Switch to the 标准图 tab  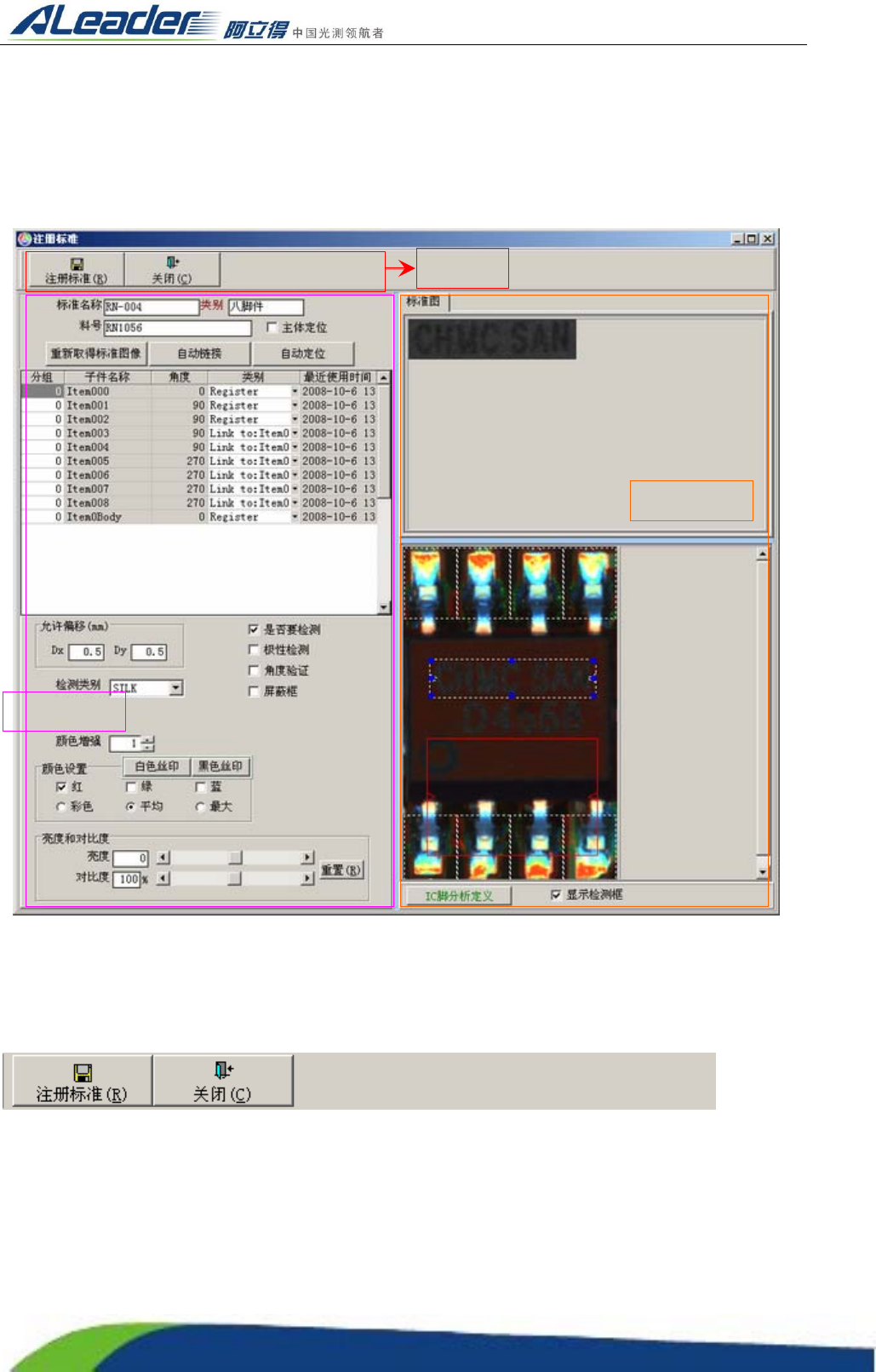click(424, 301)
